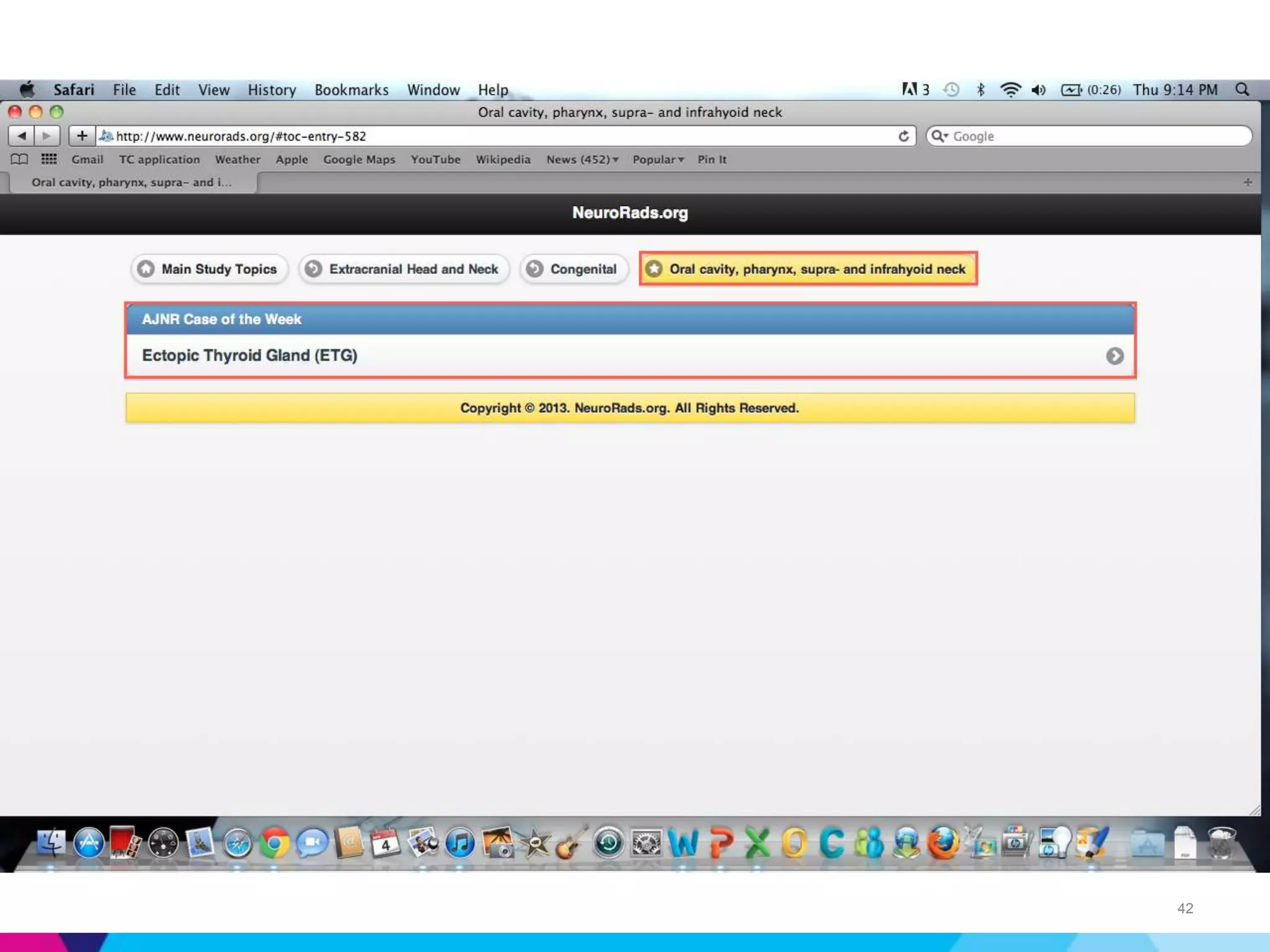Viewport: 1270px width, 952px height.
Task: Open the Bookmarks menu
Action: point(351,90)
